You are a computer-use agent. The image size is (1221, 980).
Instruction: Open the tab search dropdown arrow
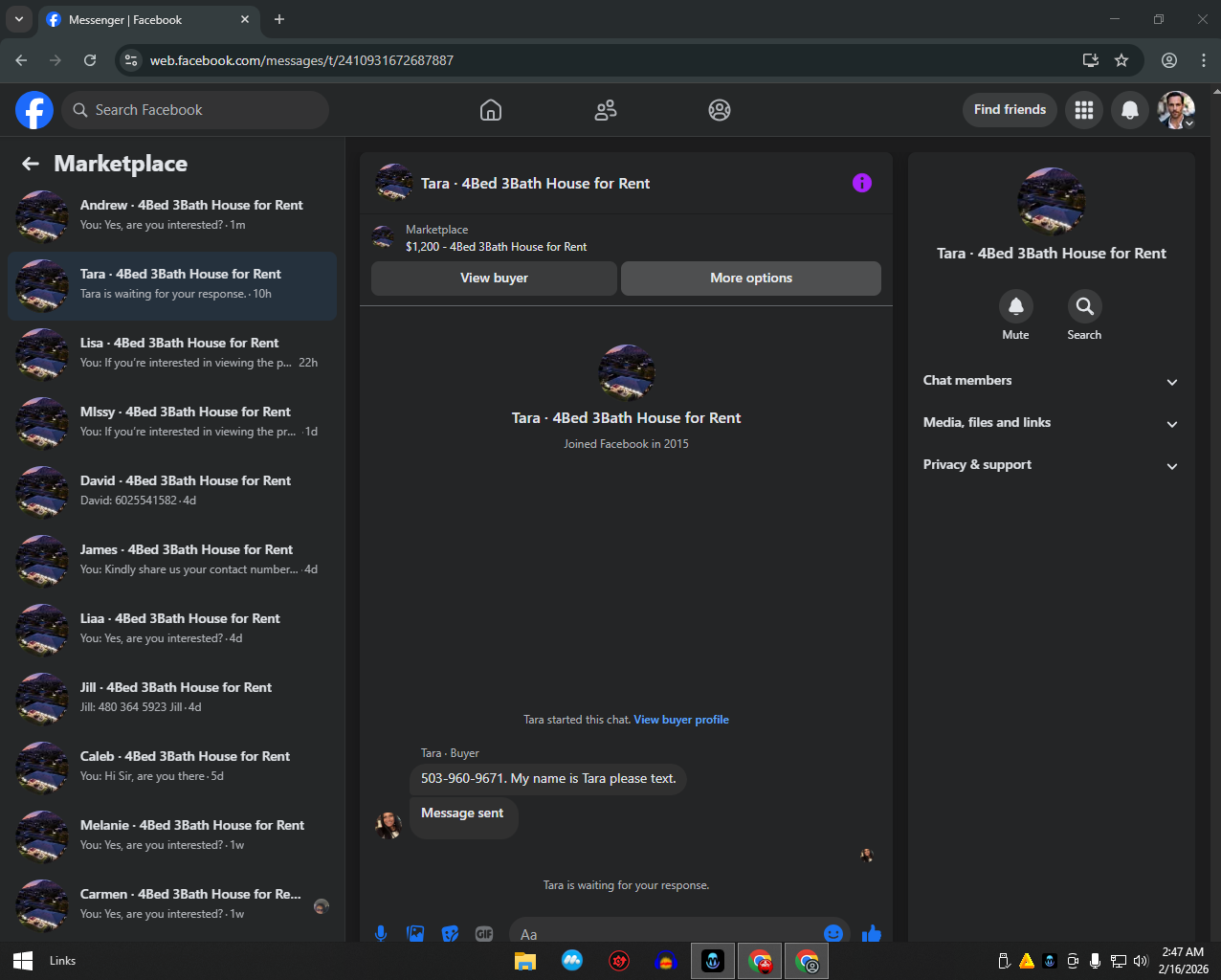click(x=18, y=19)
